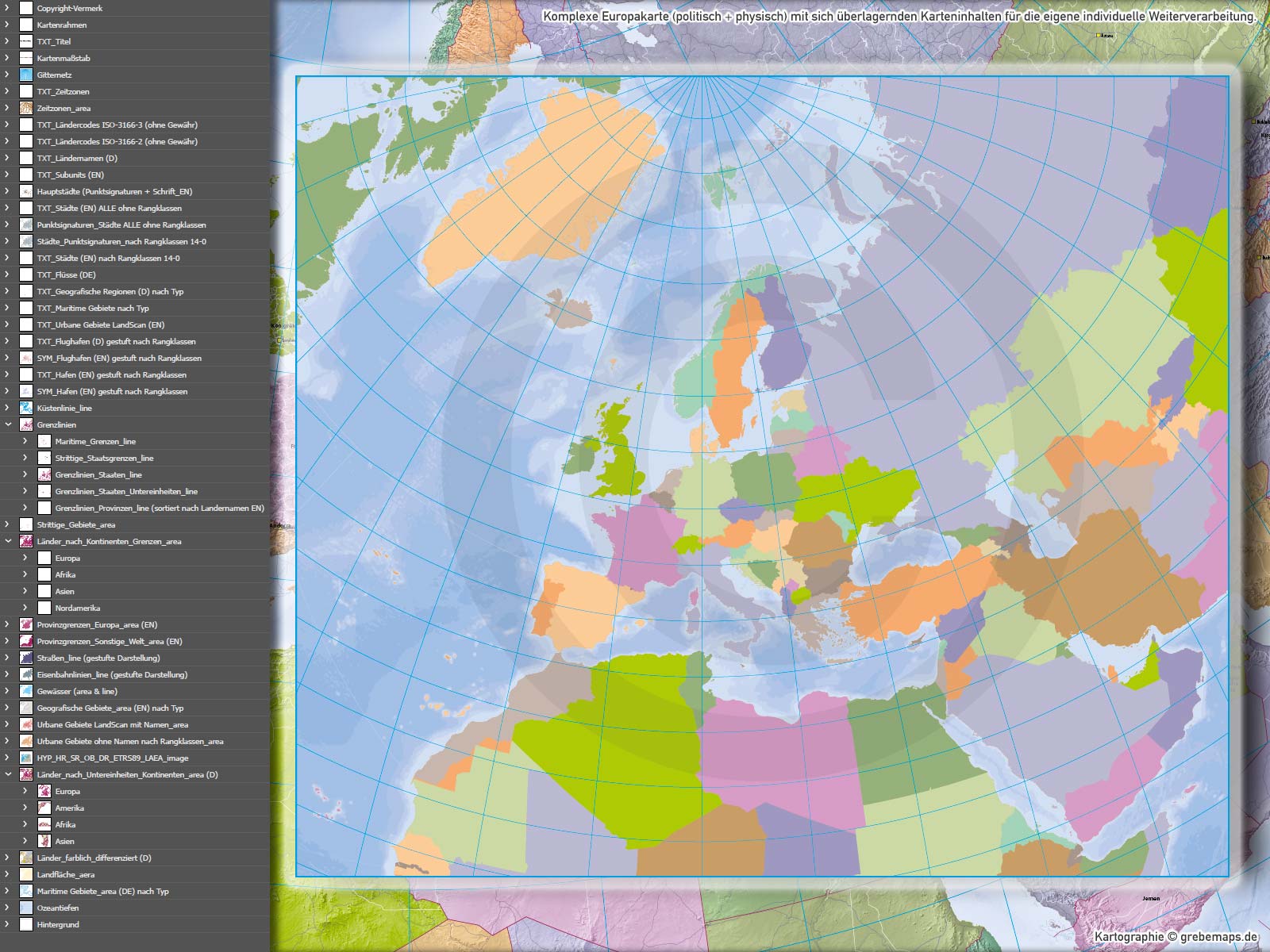Select the Maritime_Grenzen_line sublayer
1270x952 pixels.
pos(95,441)
